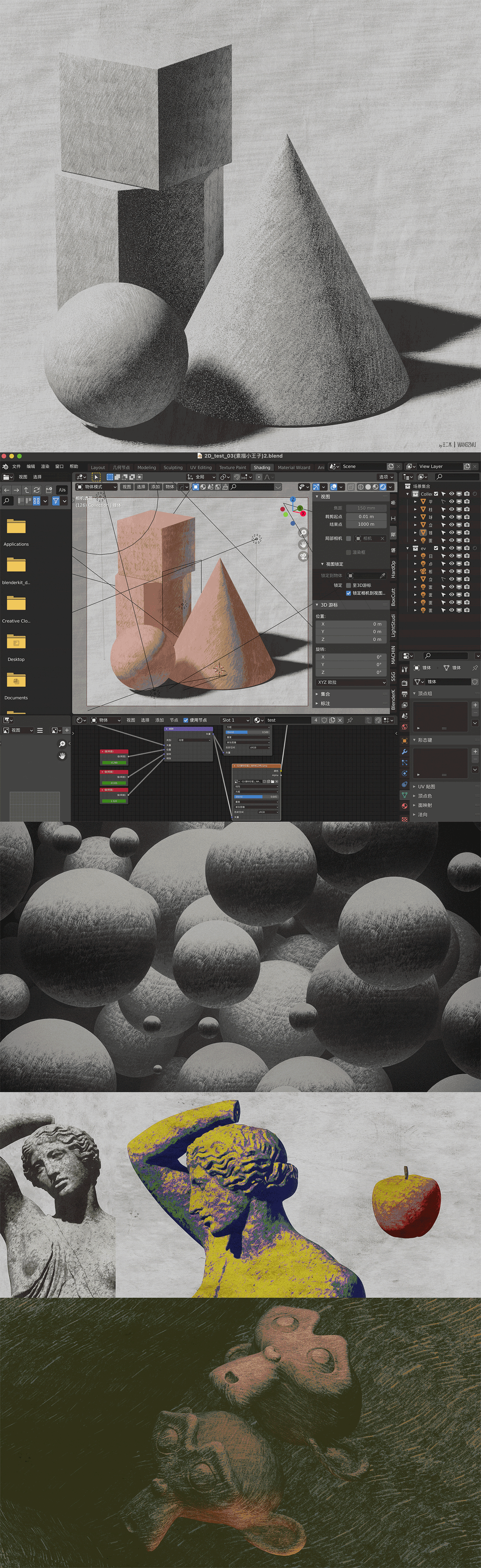Go forward in the file browser
This screenshot has height=1568, width=481.
16,490
